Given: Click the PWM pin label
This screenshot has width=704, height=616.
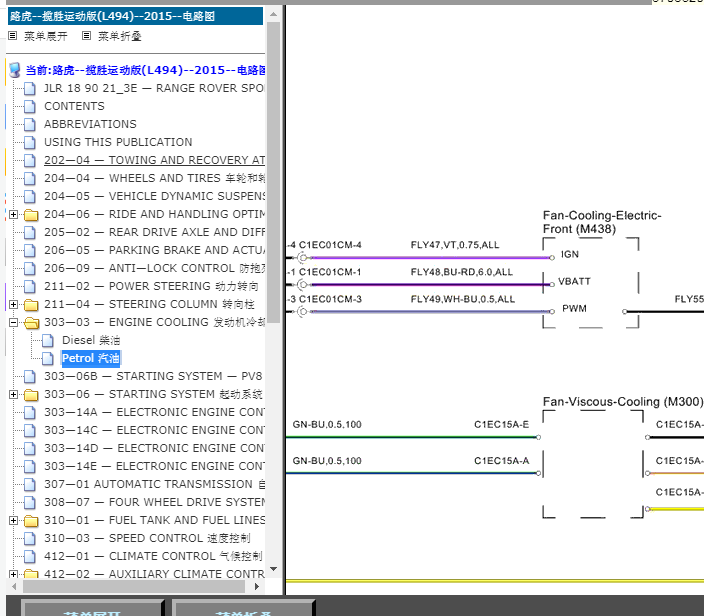Looking at the screenshot, I should click(574, 308).
